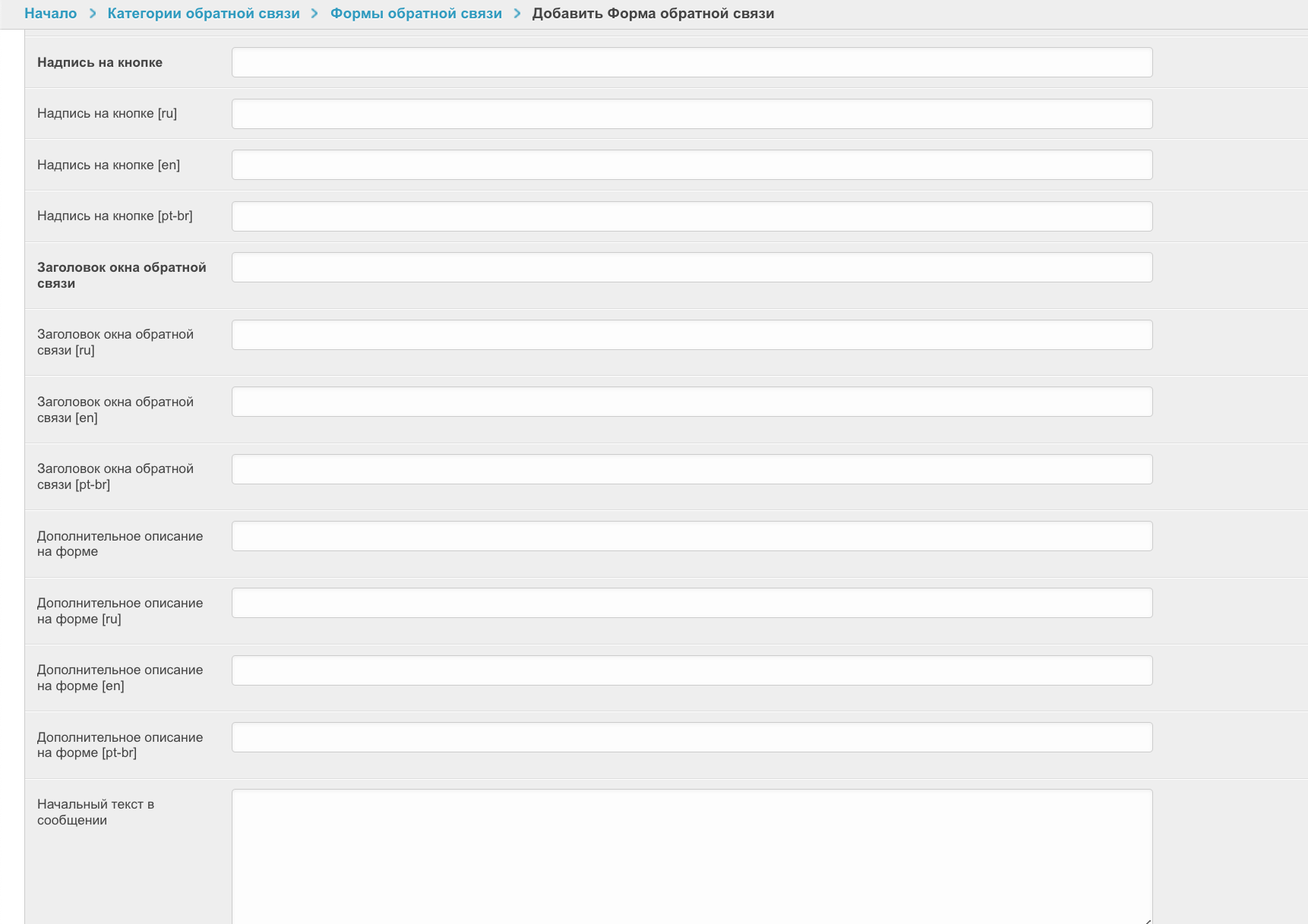The image size is (1308, 924).
Task: Click the chevron after Начало breadcrumb
Action: coord(93,14)
